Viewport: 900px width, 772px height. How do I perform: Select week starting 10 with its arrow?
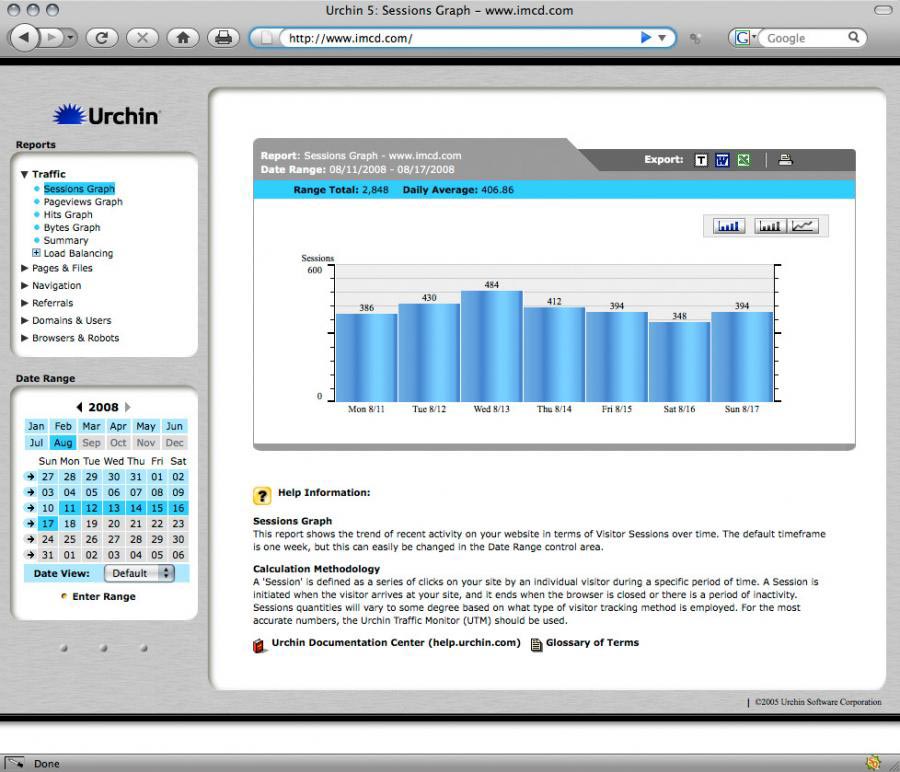[30, 508]
